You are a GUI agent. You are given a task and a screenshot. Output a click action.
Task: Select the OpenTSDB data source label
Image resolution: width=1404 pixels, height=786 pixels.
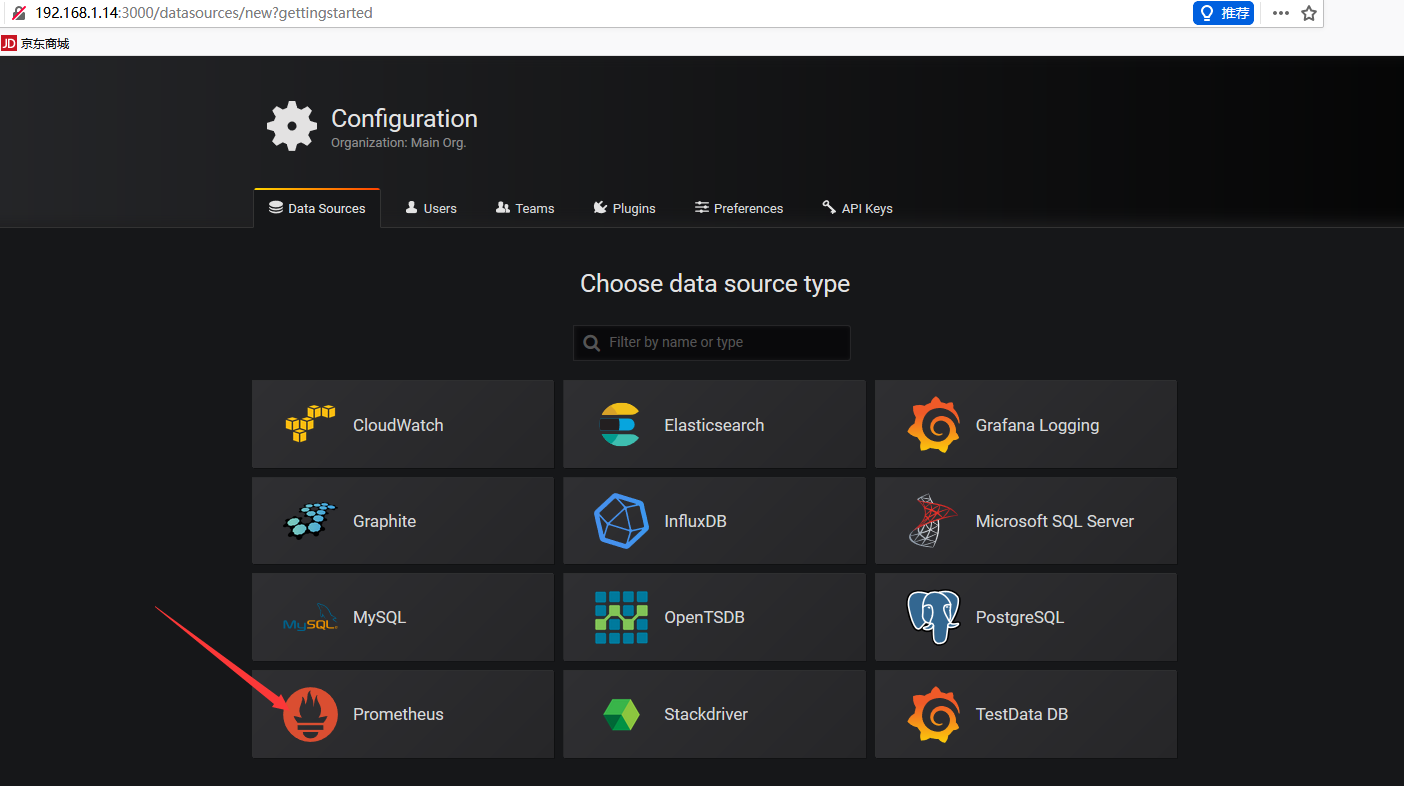(704, 617)
